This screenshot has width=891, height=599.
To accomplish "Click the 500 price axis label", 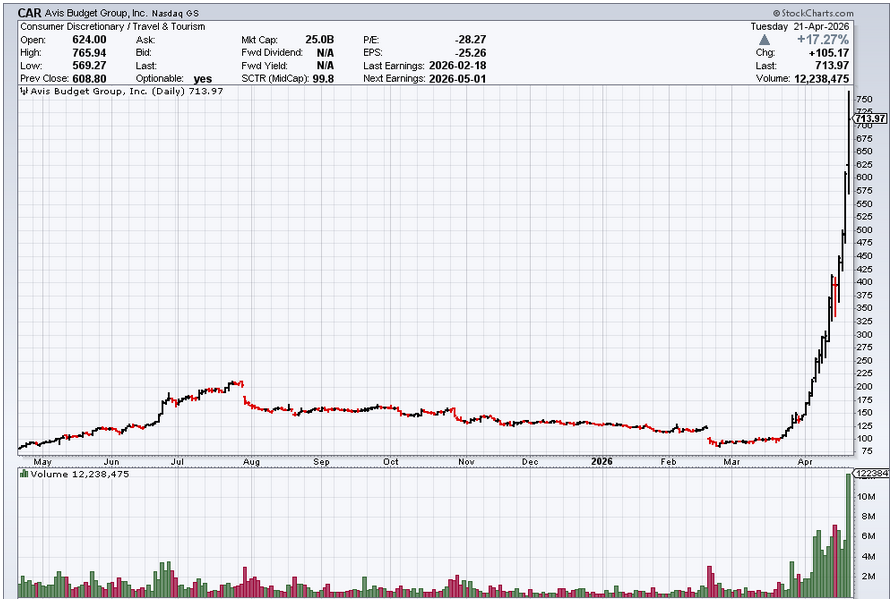I will [863, 230].
